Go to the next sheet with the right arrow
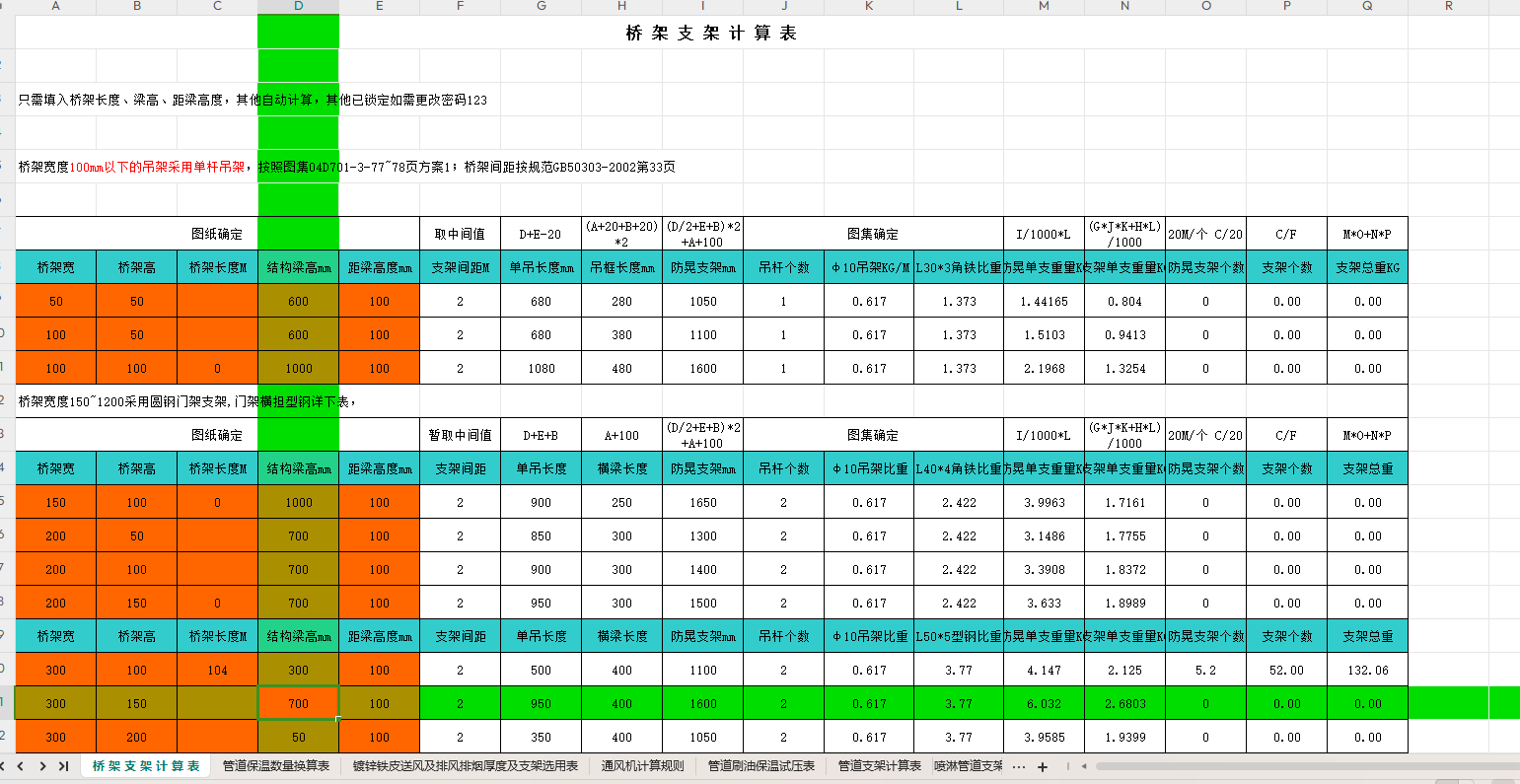The image size is (1520, 784). [42, 766]
